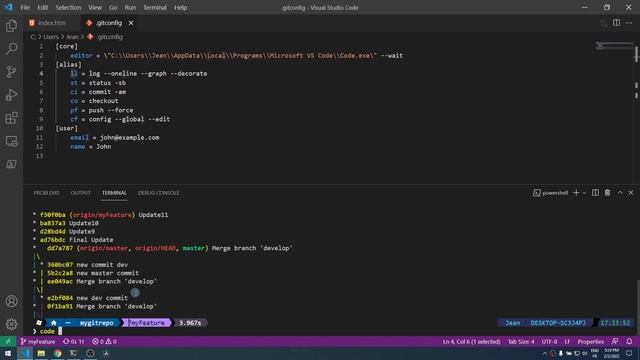Open File Explorer from taskbar
The image size is (640, 360).
[x=41, y=353]
